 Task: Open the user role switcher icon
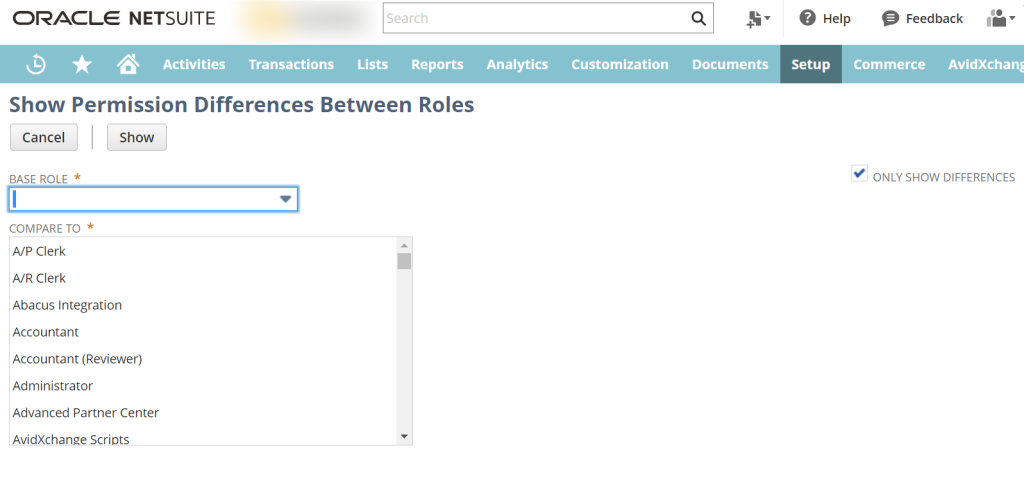pyautogui.click(x=997, y=18)
